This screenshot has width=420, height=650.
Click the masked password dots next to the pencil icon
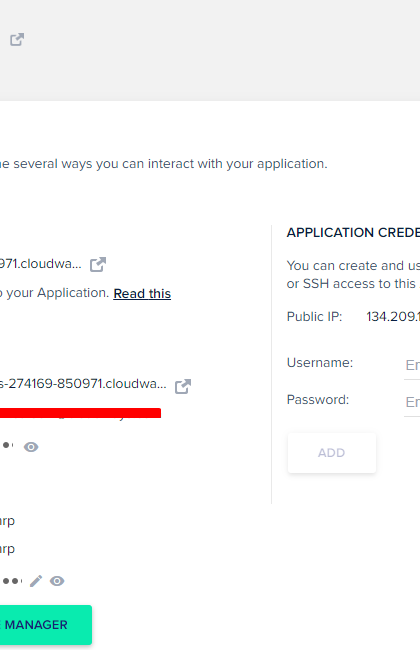tap(12, 581)
